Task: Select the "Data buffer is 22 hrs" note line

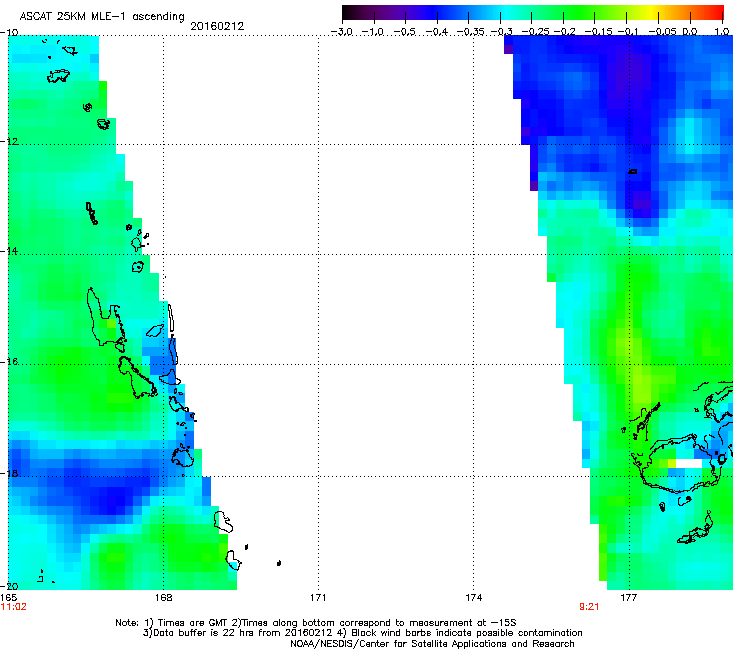Action: 362,633
